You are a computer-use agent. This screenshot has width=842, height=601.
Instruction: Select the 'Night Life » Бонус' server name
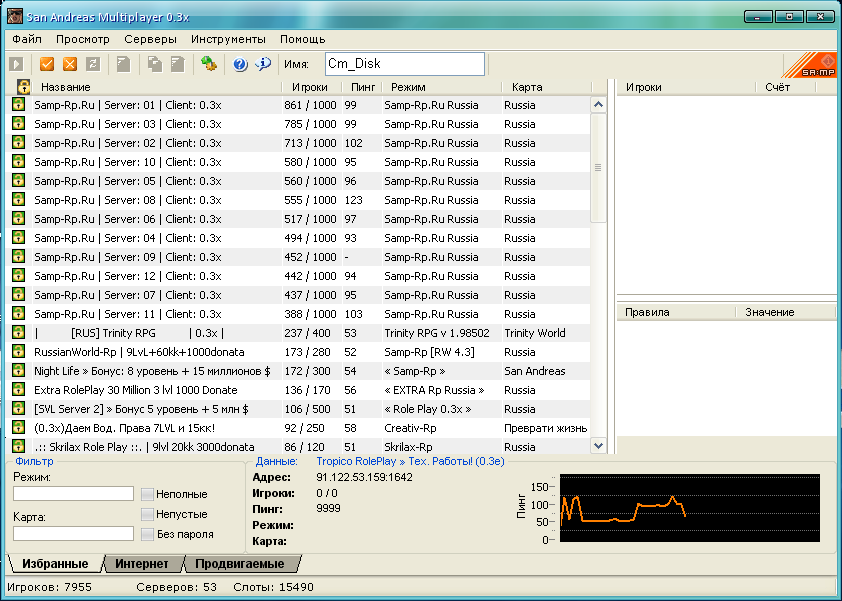(x=153, y=371)
